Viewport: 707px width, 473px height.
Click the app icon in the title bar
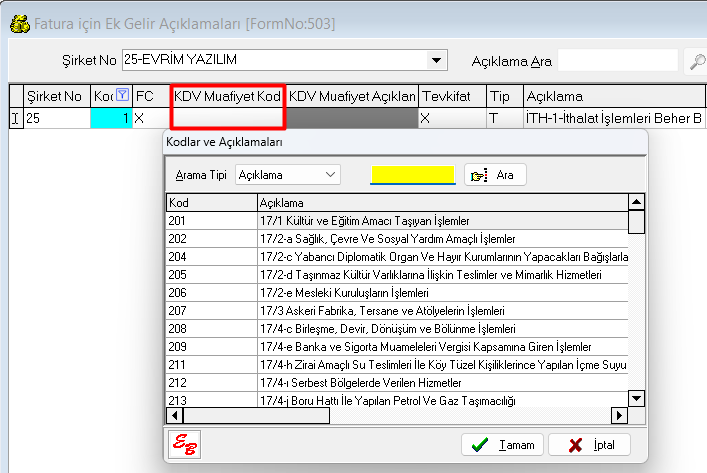click(17, 21)
